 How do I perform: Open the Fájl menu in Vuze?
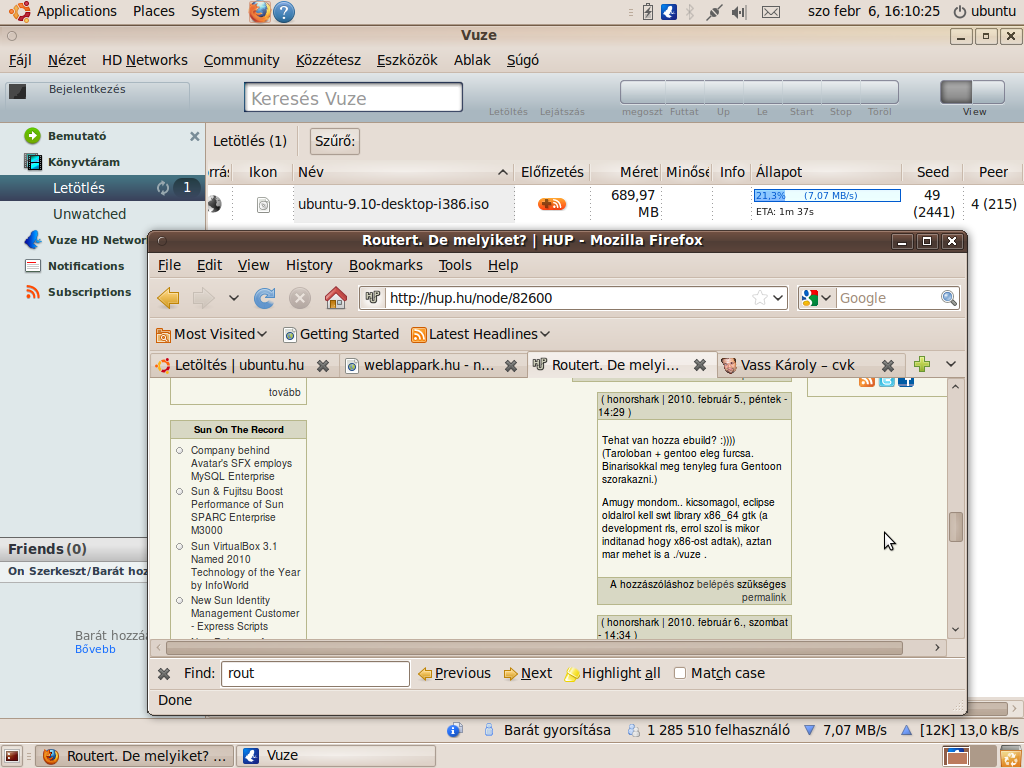[20, 60]
